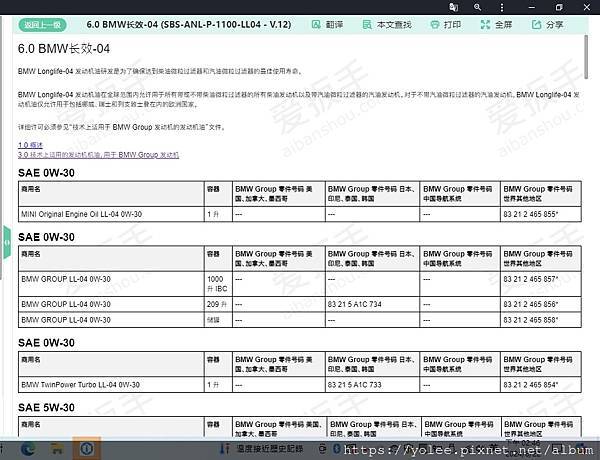Select MINI Original Engine Oil LL-04 0W-30 cell
This screenshot has width=600, height=460.
point(111,214)
